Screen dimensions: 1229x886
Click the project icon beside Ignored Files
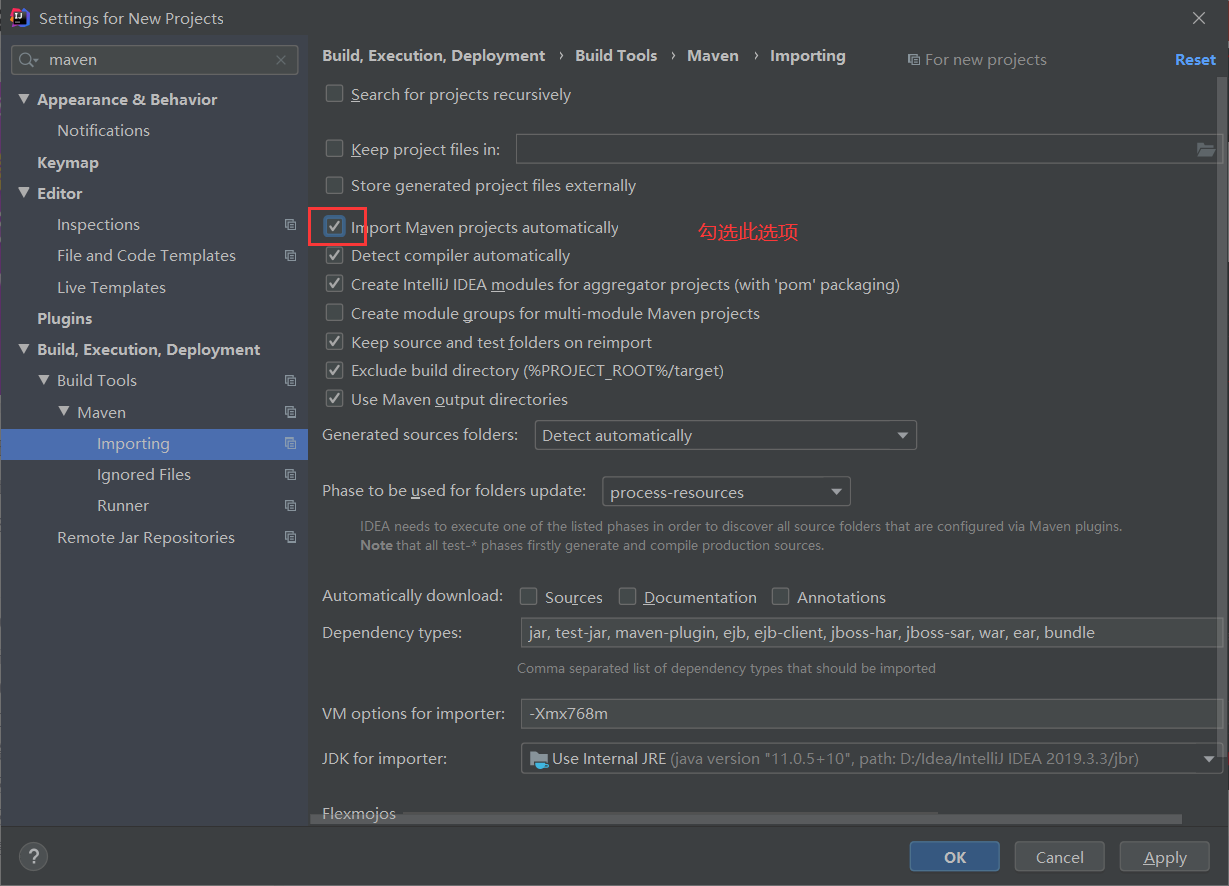[290, 475]
